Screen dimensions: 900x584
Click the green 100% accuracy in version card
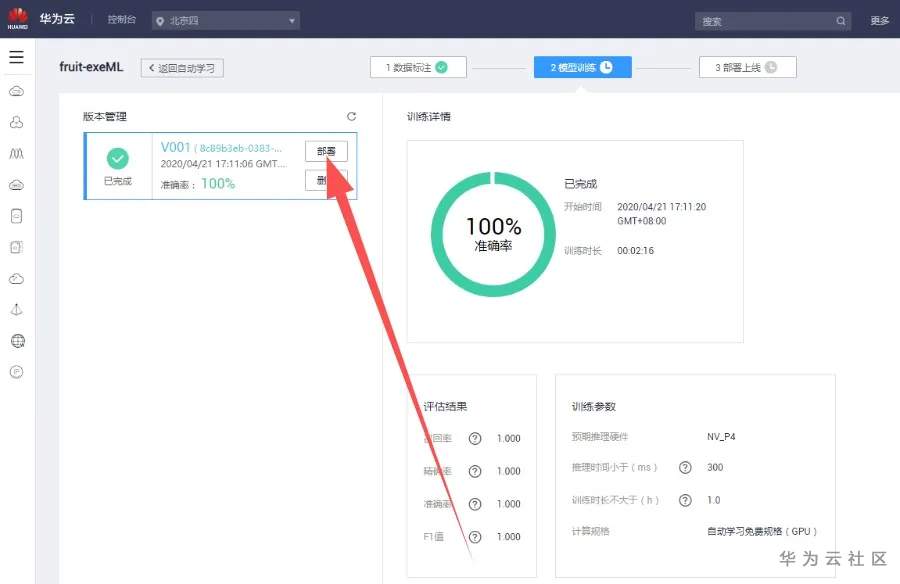(218, 184)
